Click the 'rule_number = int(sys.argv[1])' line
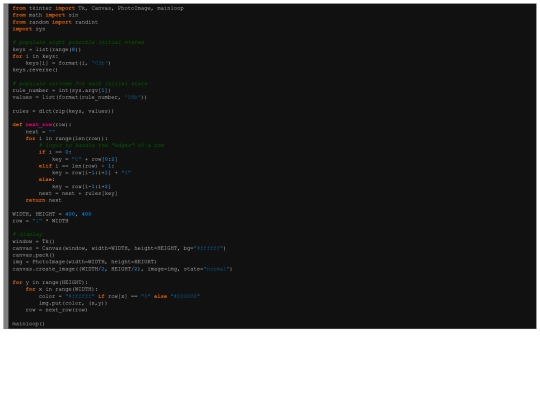Viewport: 540px width, 405px height. [x=62, y=90]
